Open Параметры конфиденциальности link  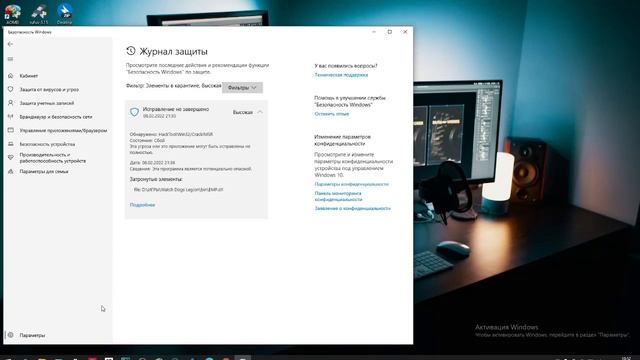(351, 184)
